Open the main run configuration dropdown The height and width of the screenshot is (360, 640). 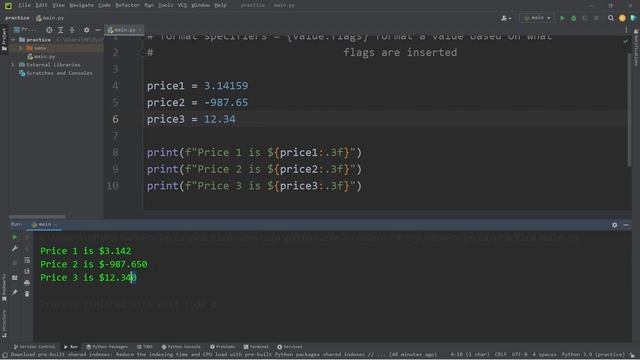tap(537, 18)
